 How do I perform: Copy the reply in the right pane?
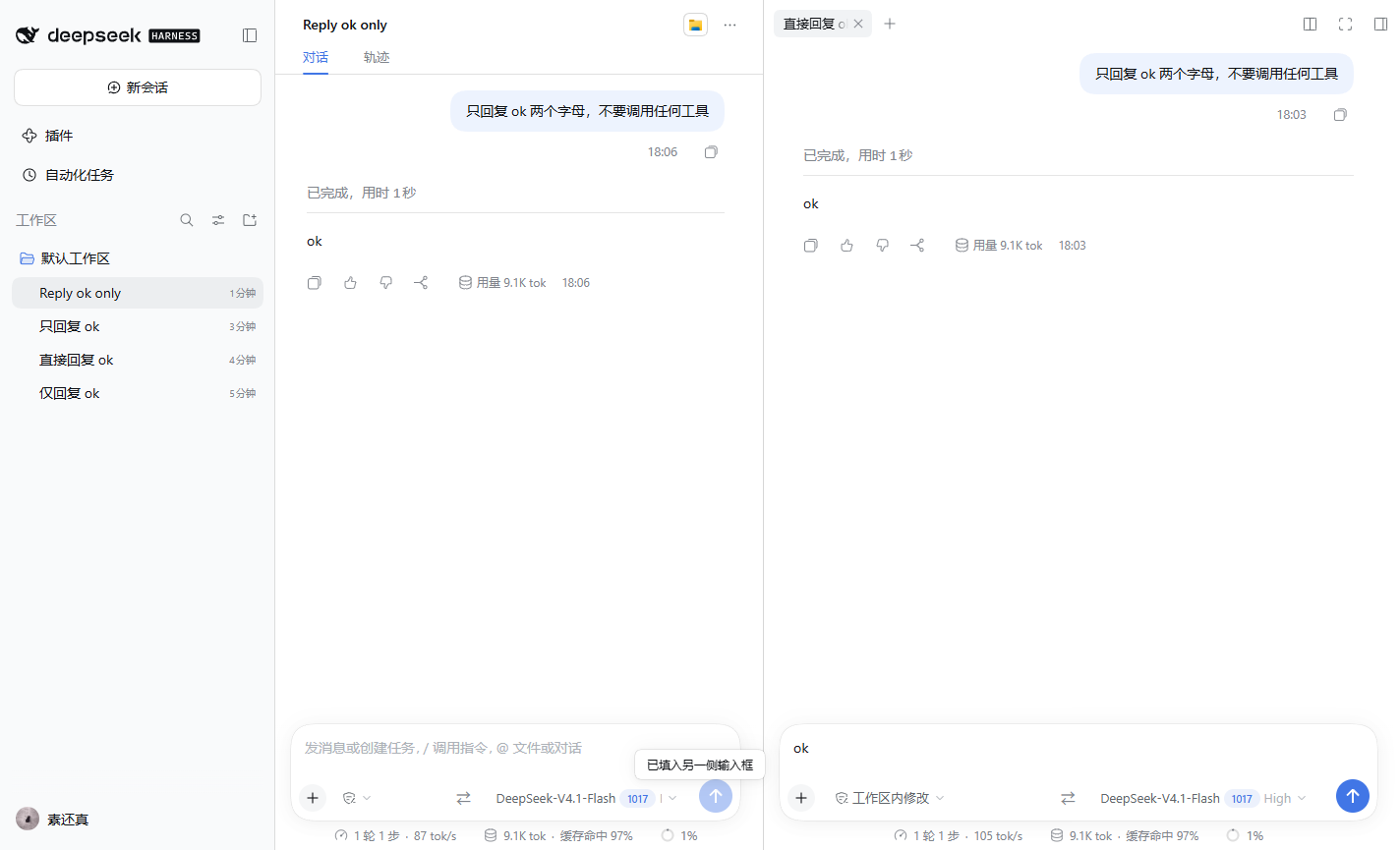tap(811, 246)
